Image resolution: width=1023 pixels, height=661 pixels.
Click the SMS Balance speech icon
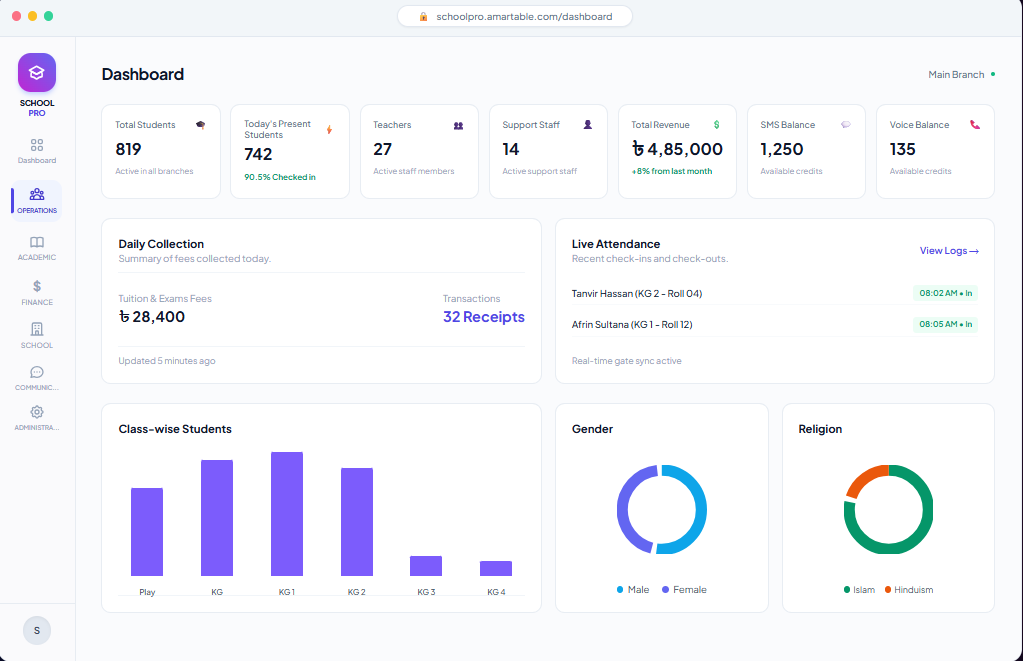(x=846, y=125)
